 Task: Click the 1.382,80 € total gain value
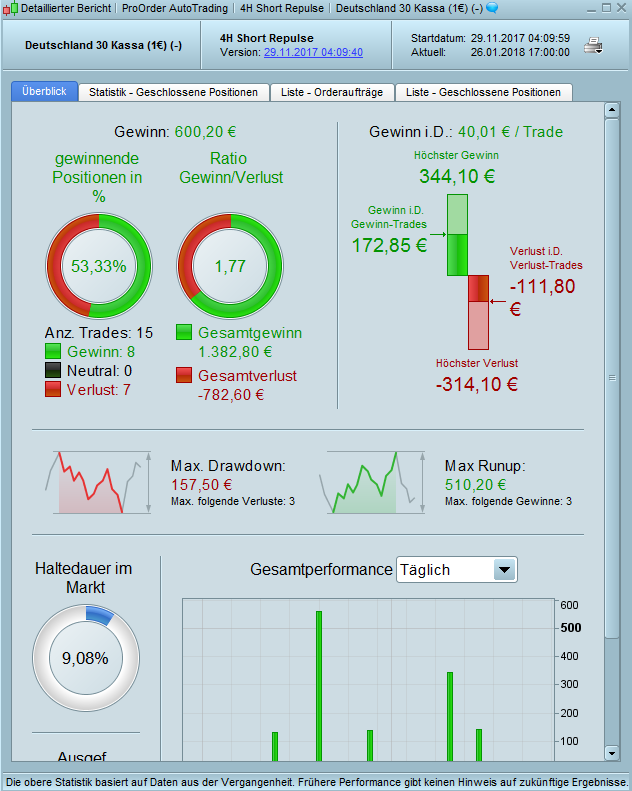(x=235, y=352)
